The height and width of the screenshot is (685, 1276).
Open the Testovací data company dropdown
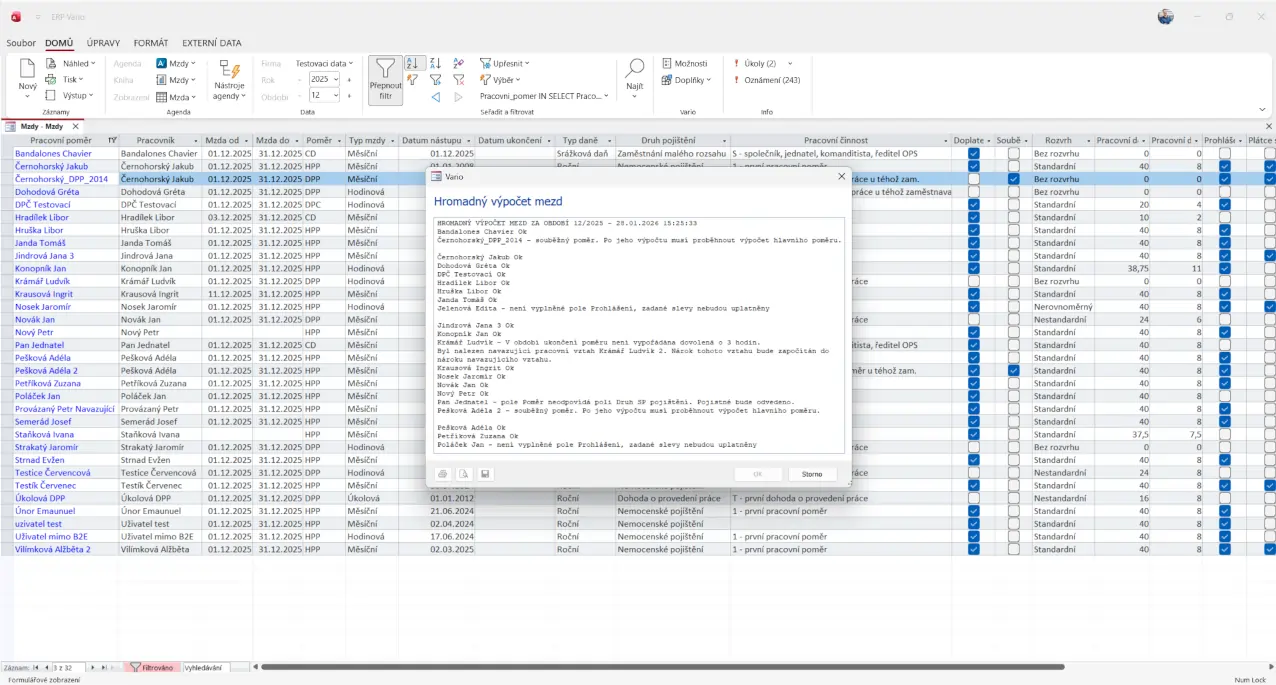pos(325,63)
